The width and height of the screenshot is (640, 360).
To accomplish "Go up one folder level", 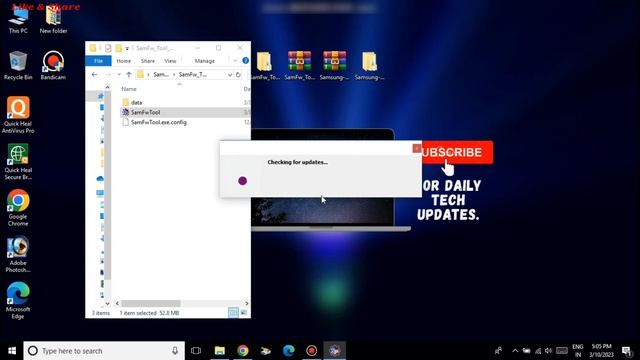I will pos(129,75).
